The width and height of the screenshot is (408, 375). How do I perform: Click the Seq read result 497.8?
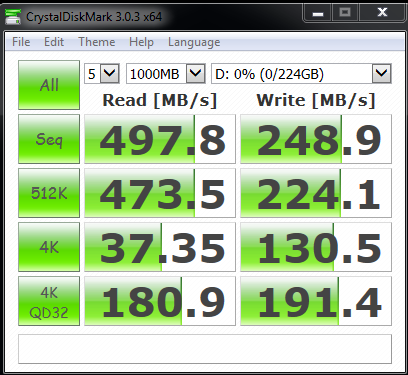click(x=160, y=139)
